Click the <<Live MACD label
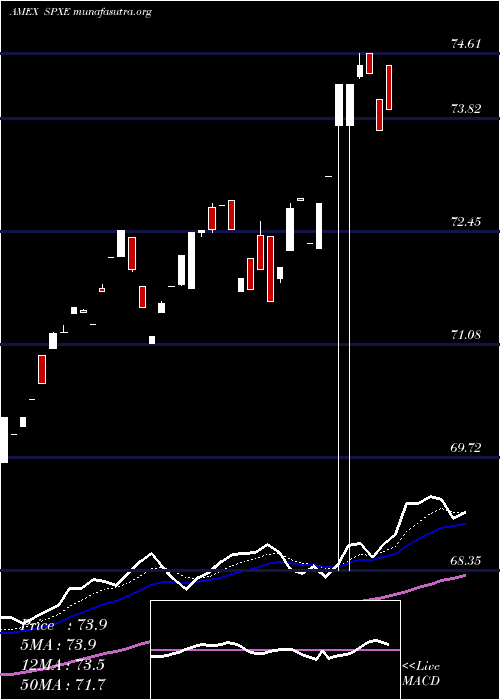This screenshot has width=500, height=700. coord(421,673)
